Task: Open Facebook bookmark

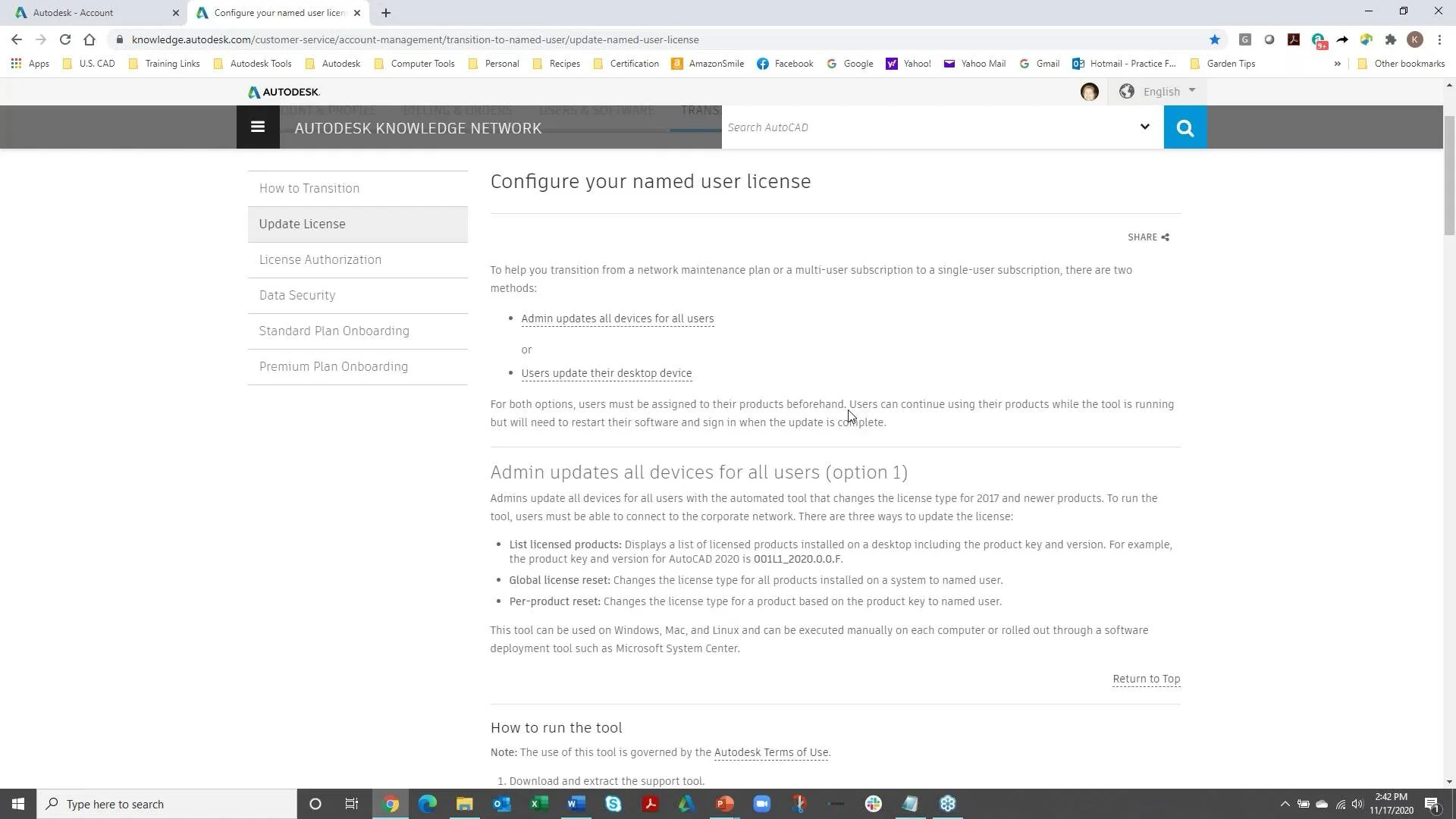Action: click(x=785, y=64)
